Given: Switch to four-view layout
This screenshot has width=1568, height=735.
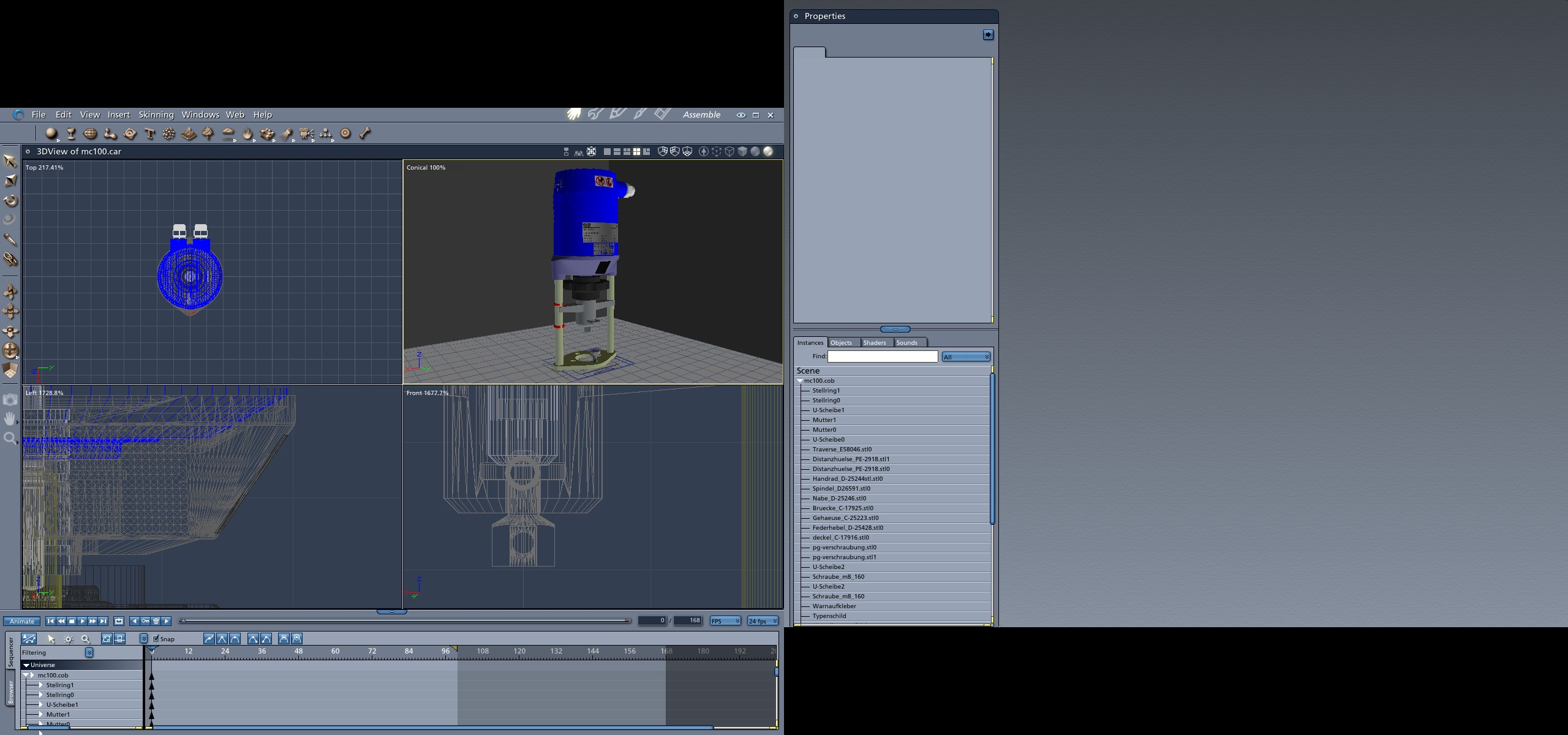Looking at the screenshot, I should (x=636, y=151).
